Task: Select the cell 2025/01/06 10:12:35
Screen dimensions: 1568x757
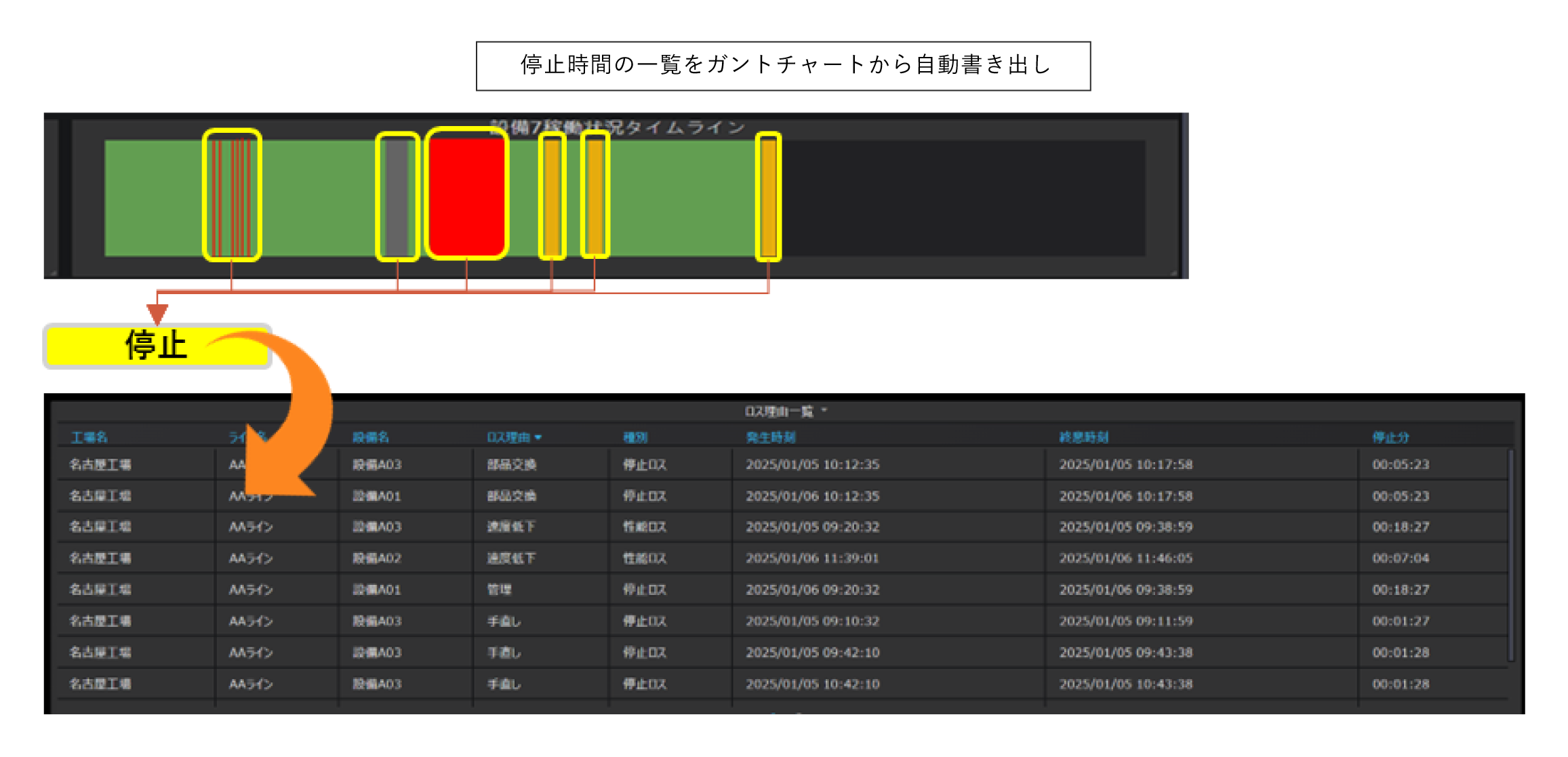Action: (x=812, y=496)
